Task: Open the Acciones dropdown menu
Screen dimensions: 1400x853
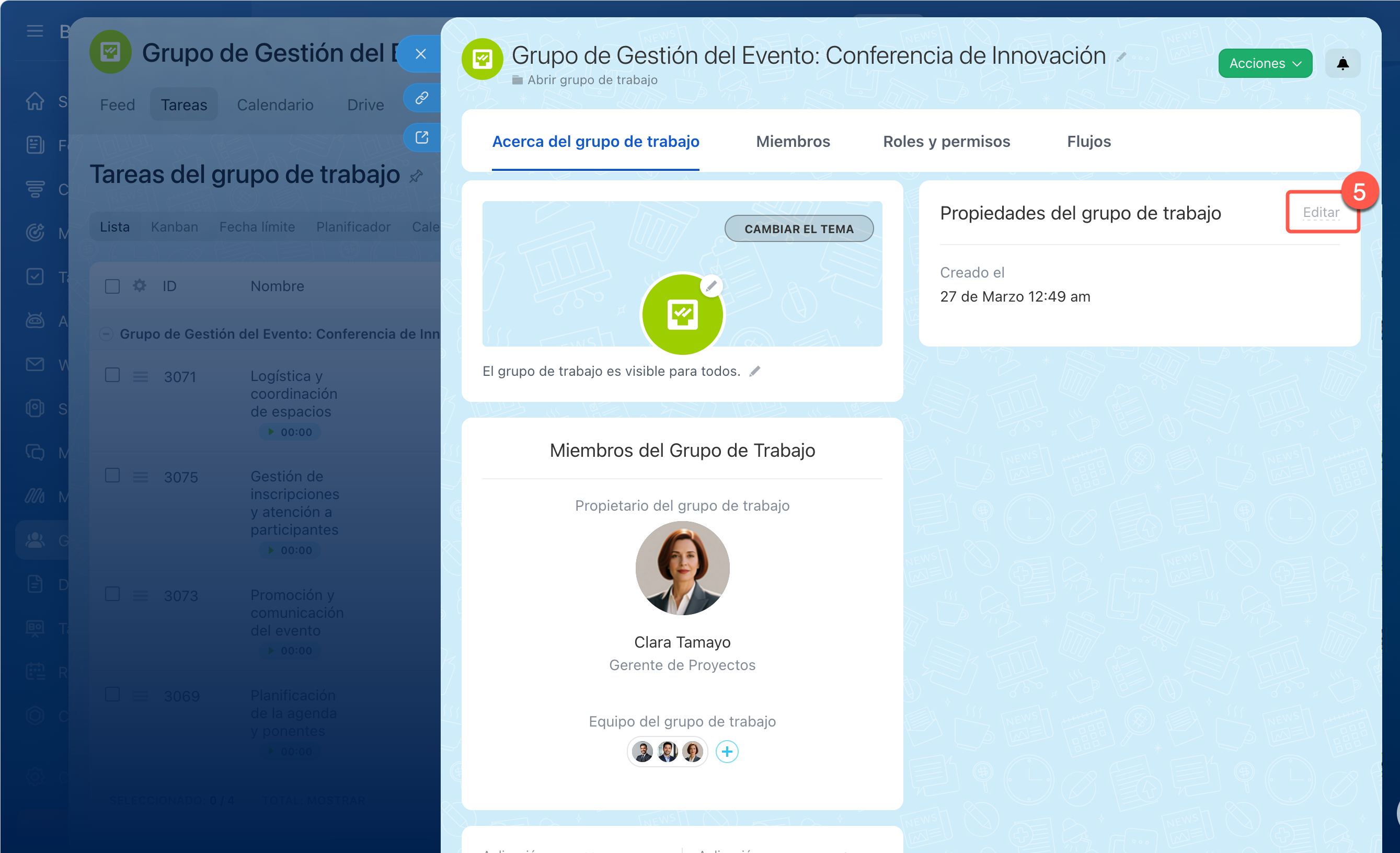Action: pos(1265,63)
